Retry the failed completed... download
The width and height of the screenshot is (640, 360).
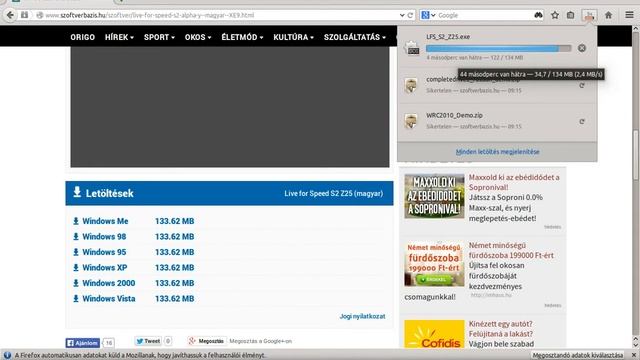click(582, 85)
